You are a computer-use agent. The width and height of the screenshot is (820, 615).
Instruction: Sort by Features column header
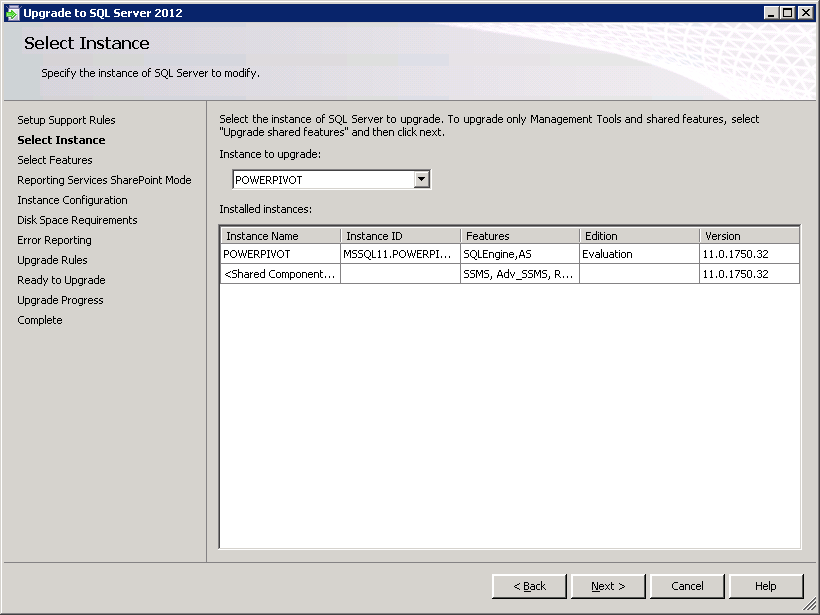pos(520,236)
